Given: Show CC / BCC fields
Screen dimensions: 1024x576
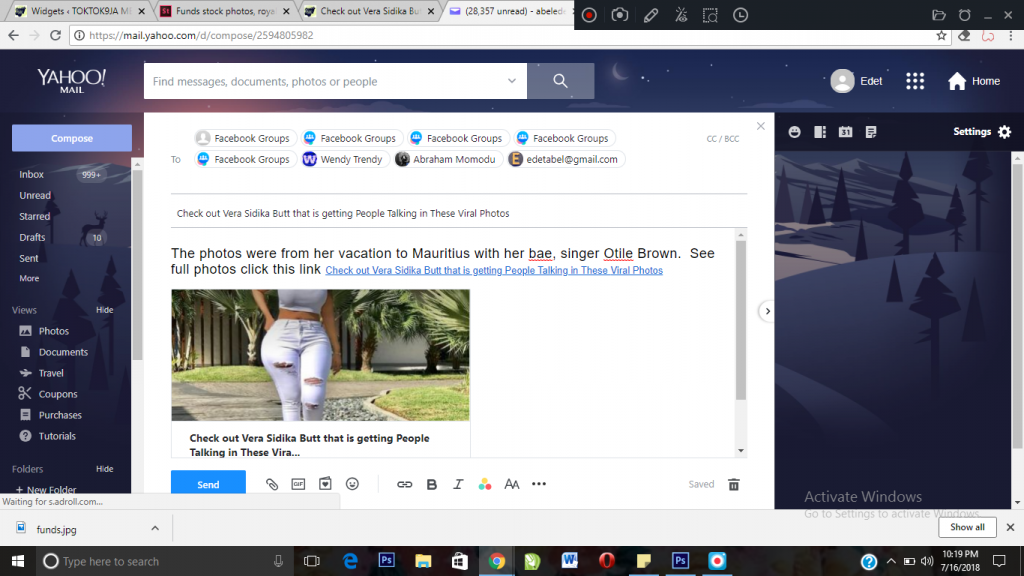Looking at the screenshot, I should click(723, 138).
